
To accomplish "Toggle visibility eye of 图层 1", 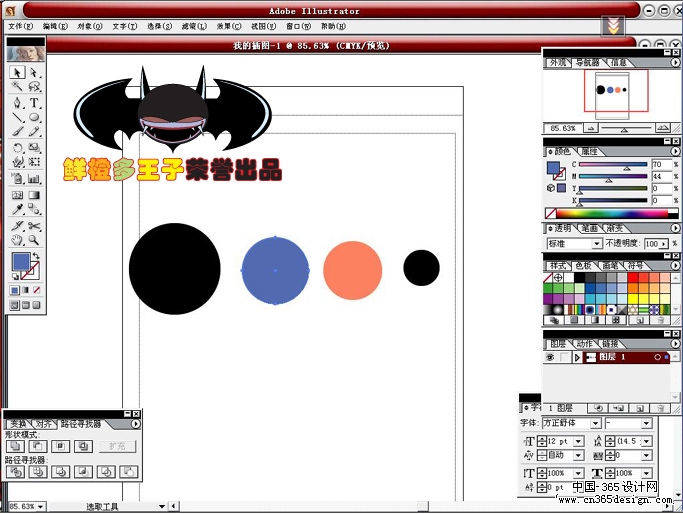I will [x=550, y=357].
